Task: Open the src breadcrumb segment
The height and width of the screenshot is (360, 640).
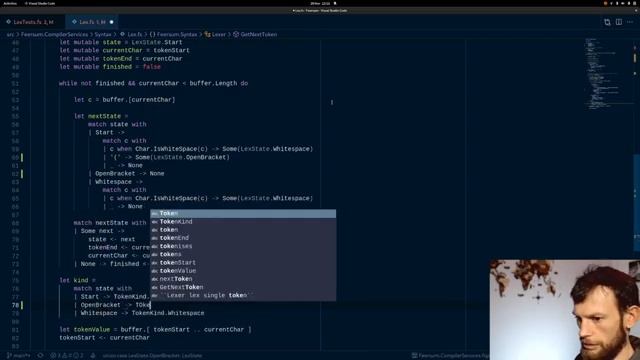Action: tap(10, 34)
